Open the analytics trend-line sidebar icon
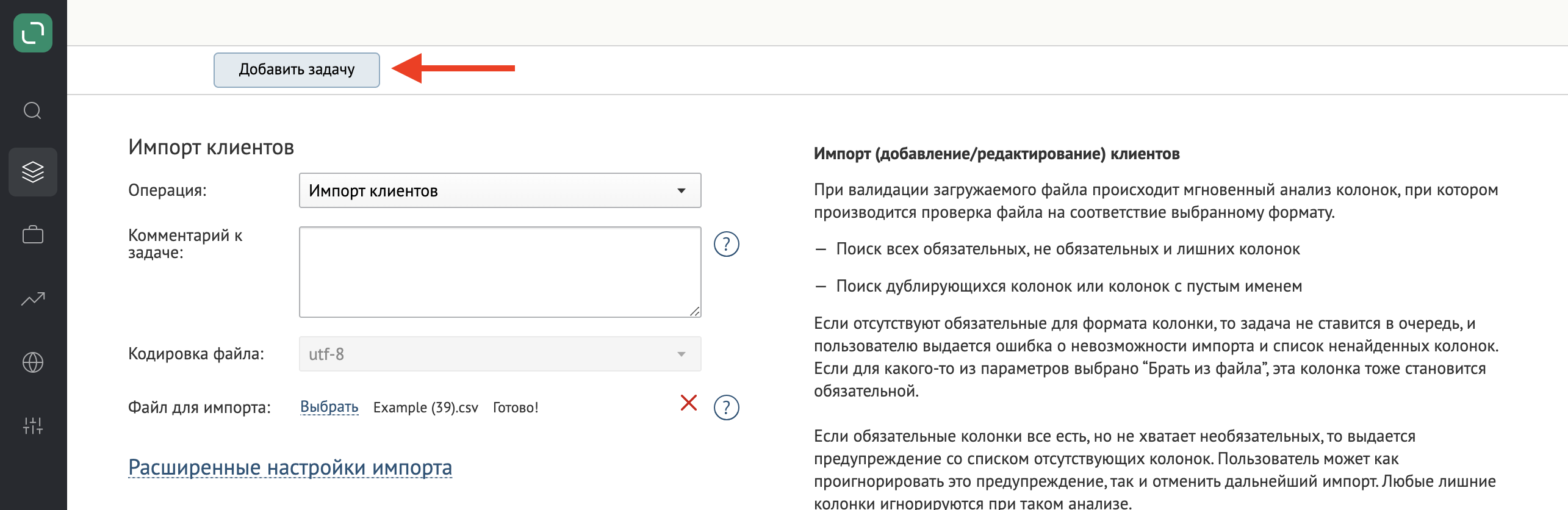1568x510 pixels. (33, 298)
